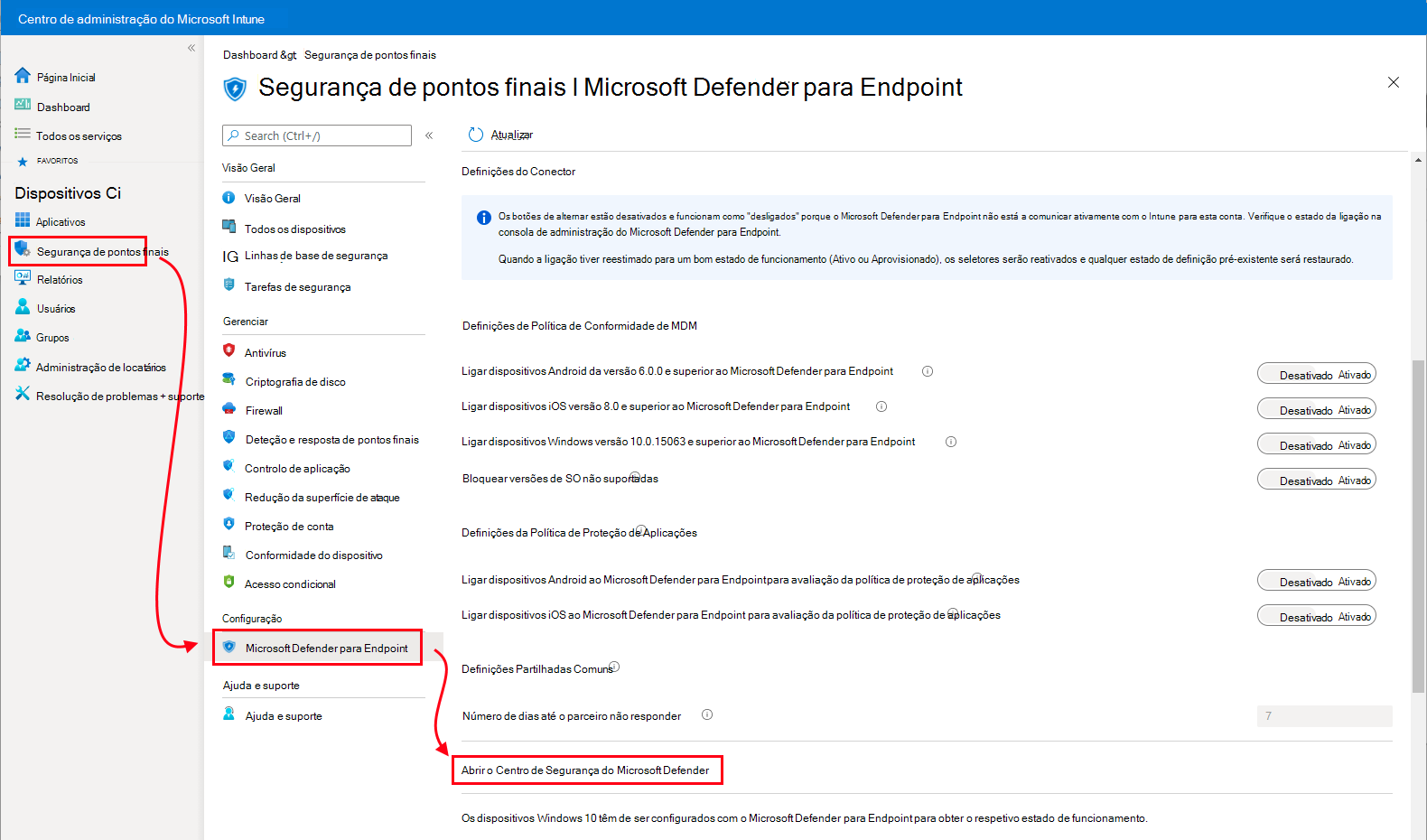Toggle iOS app protection policy switch
Screen dimensions: 1427x840
point(1316,616)
